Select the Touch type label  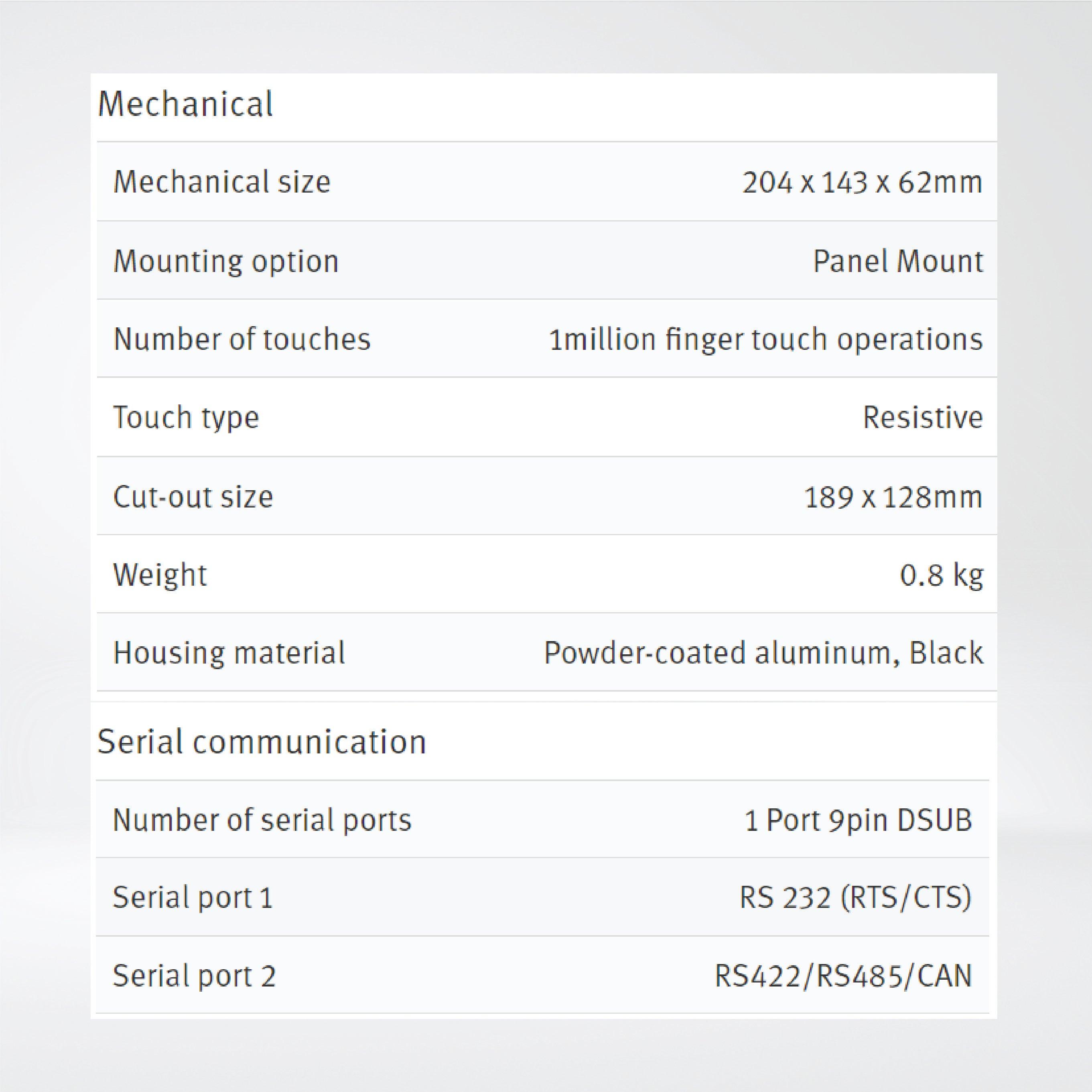pos(186,418)
